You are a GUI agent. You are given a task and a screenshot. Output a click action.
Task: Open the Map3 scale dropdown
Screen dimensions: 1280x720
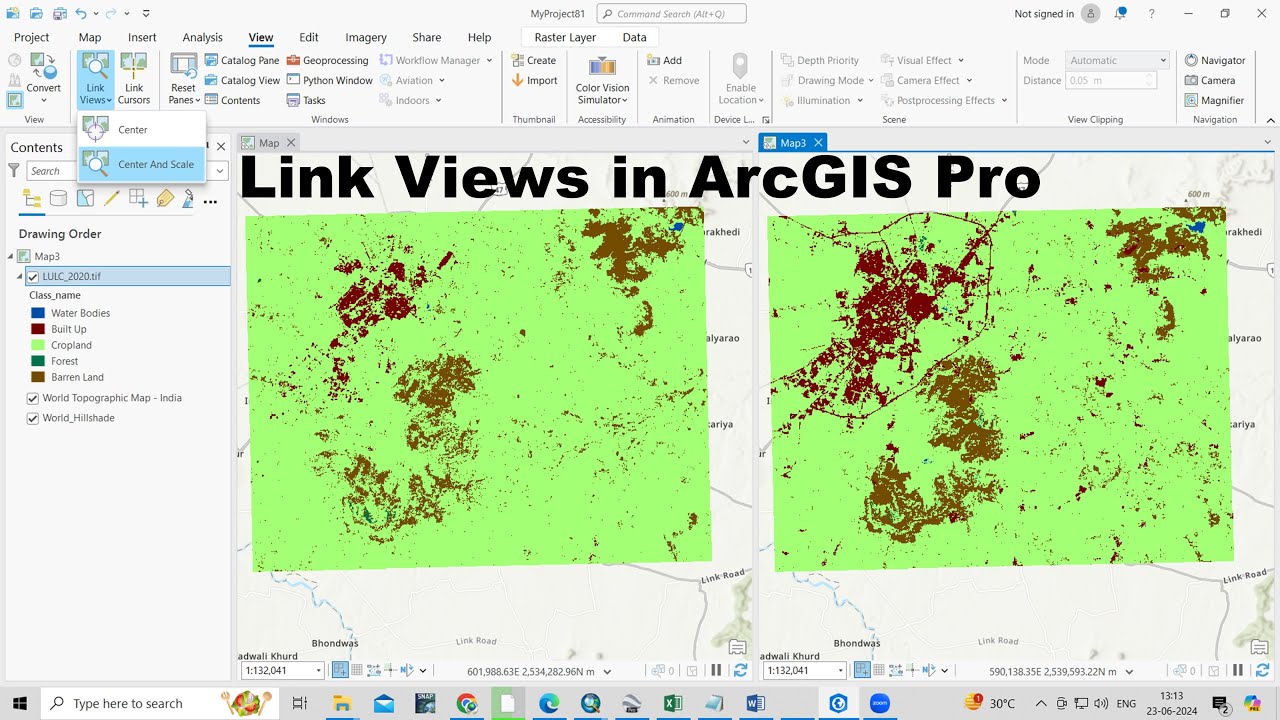click(x=840, y=671)
